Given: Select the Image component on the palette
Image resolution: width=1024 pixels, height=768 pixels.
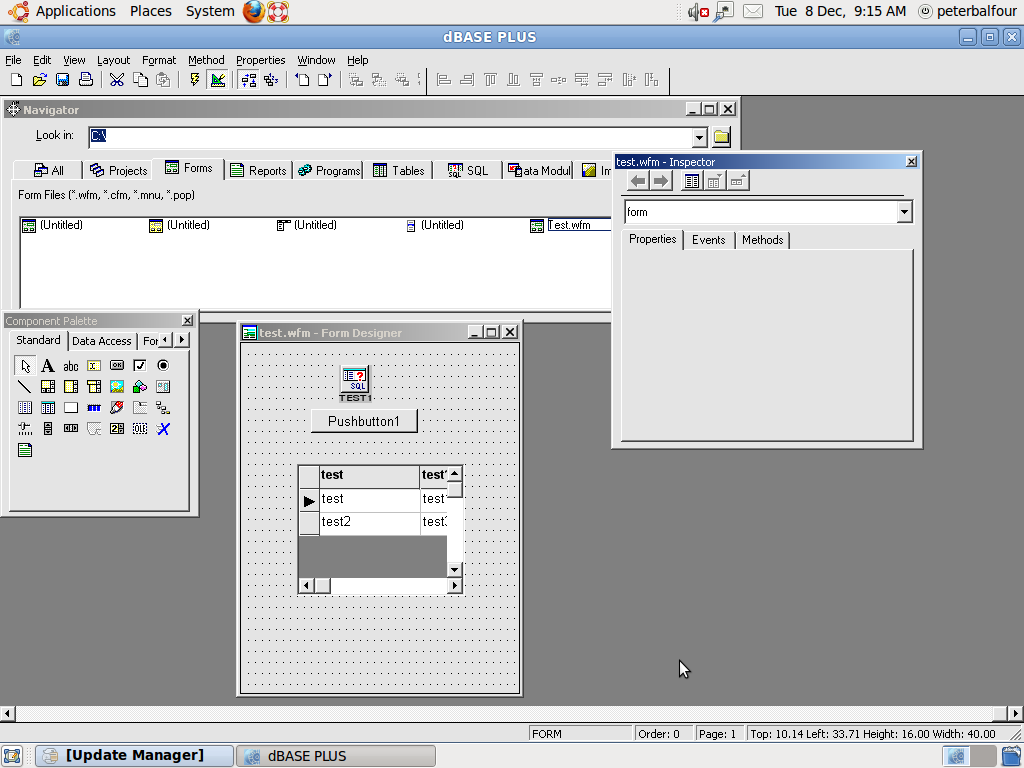Looking at the screenshot, I should click(x=116, y=387).
